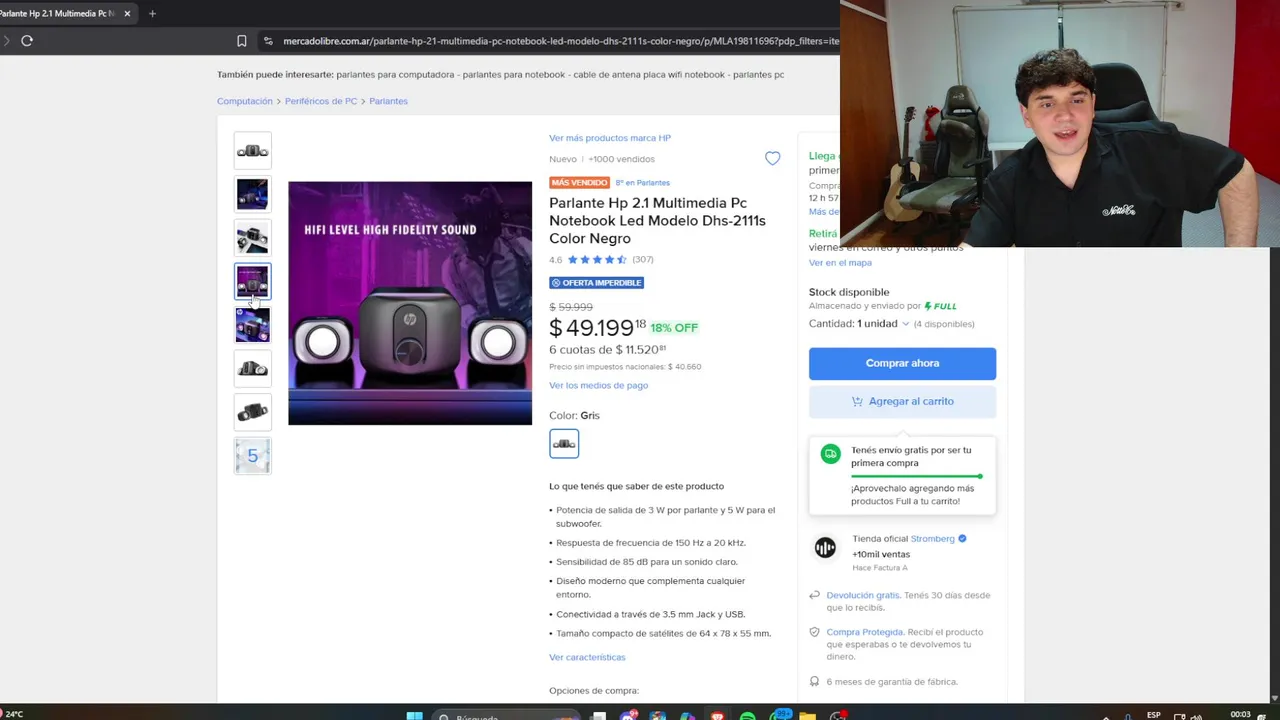Click the main HIFI Level product image
1280x720 pixels.
click(410, 303)
